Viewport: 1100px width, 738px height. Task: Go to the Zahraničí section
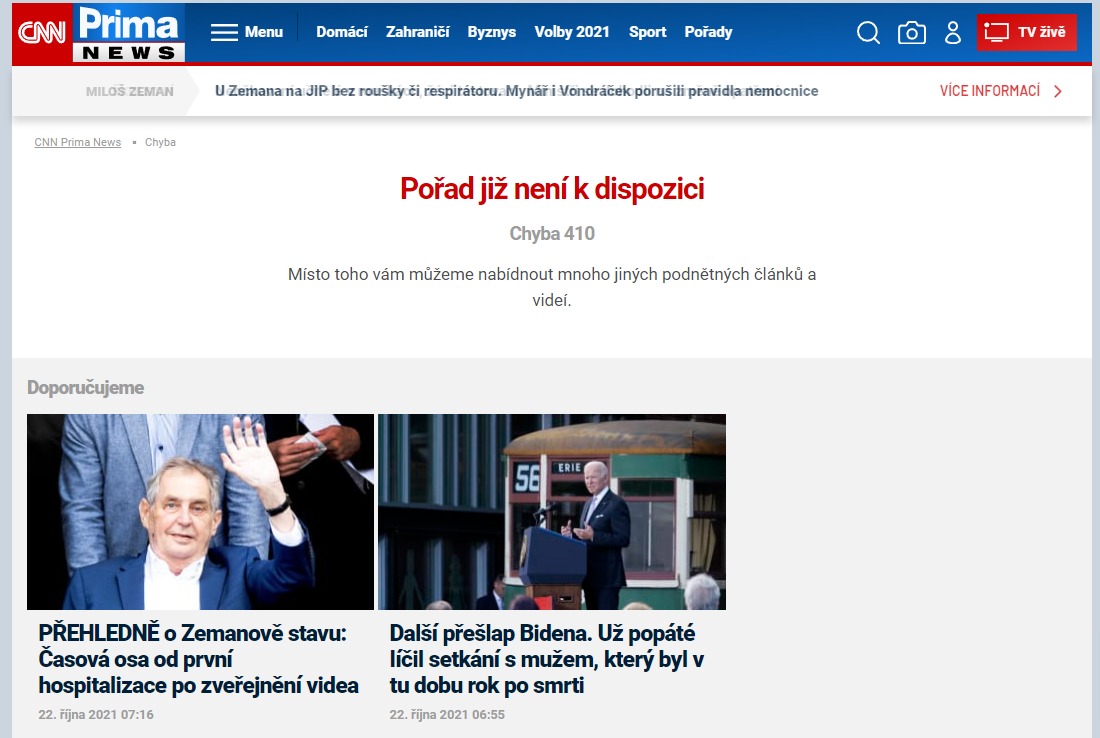(x=417, y=32)
